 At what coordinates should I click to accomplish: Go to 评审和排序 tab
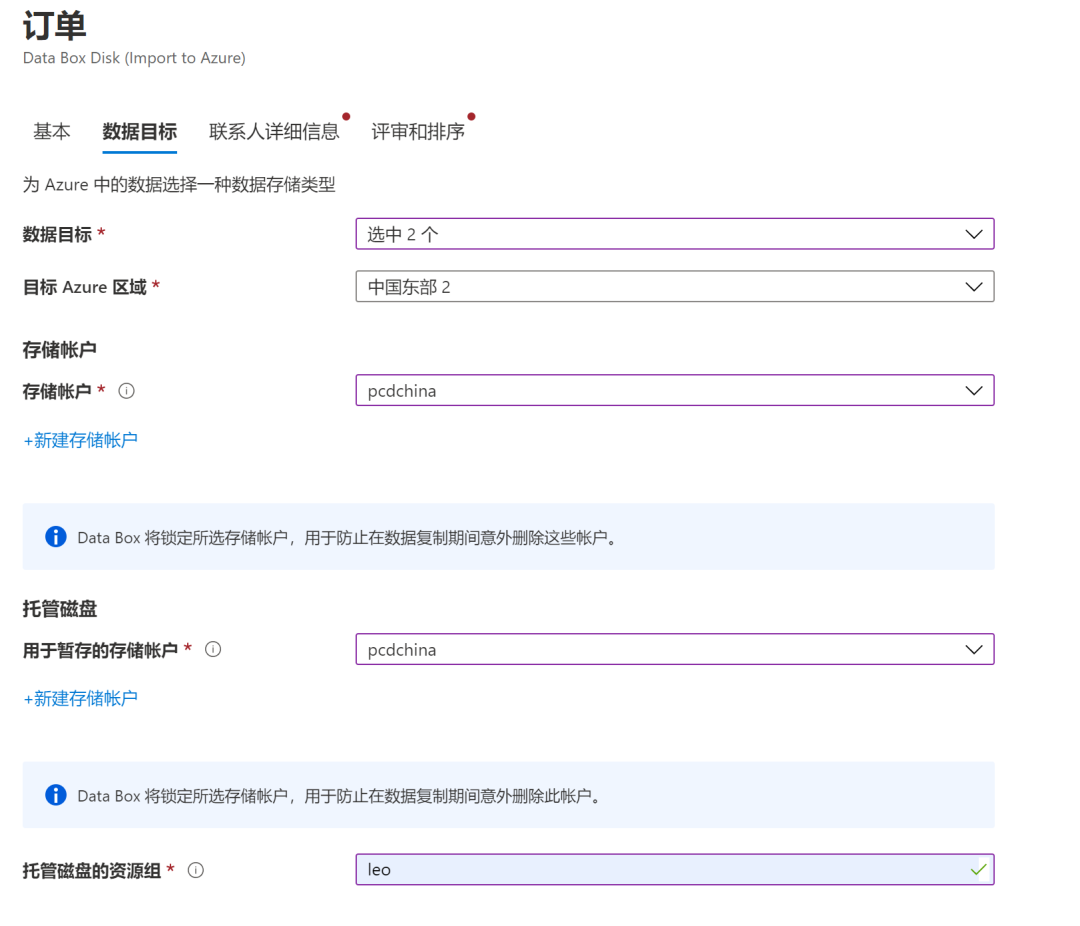417,131
